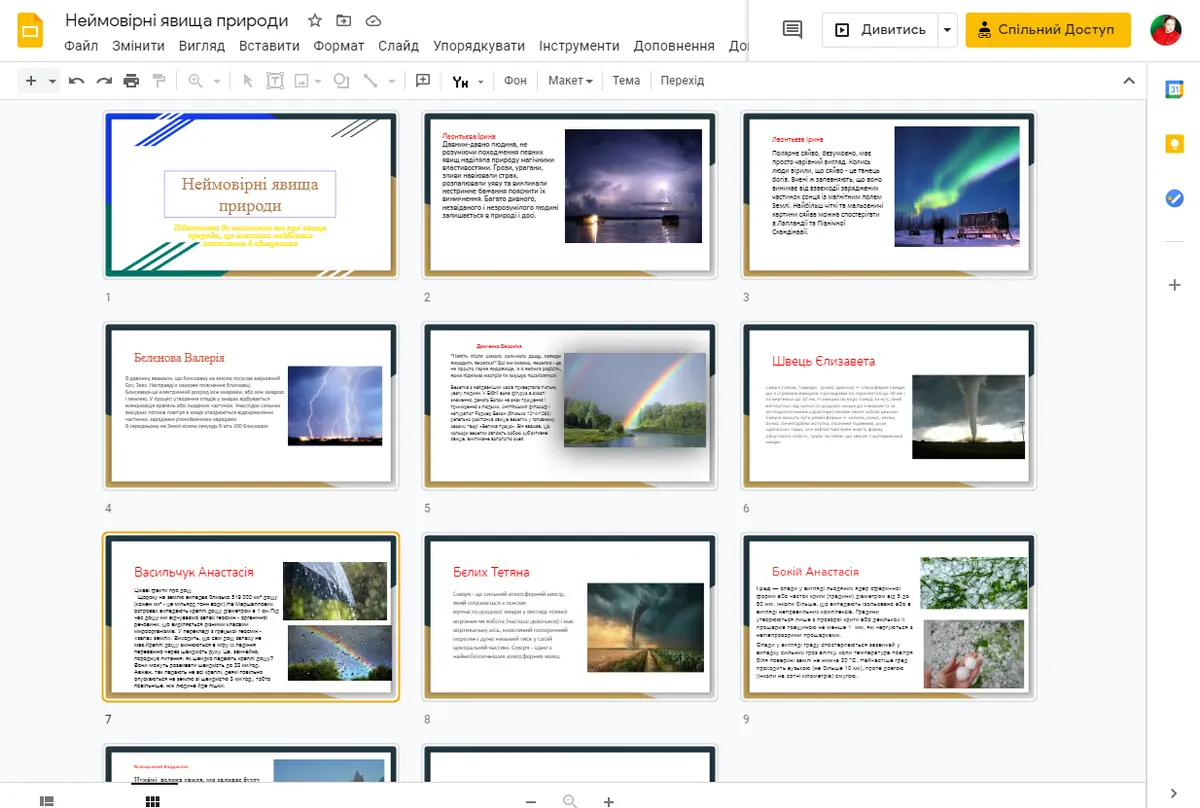Add a comment using the toolbar icon

point(423,81)
